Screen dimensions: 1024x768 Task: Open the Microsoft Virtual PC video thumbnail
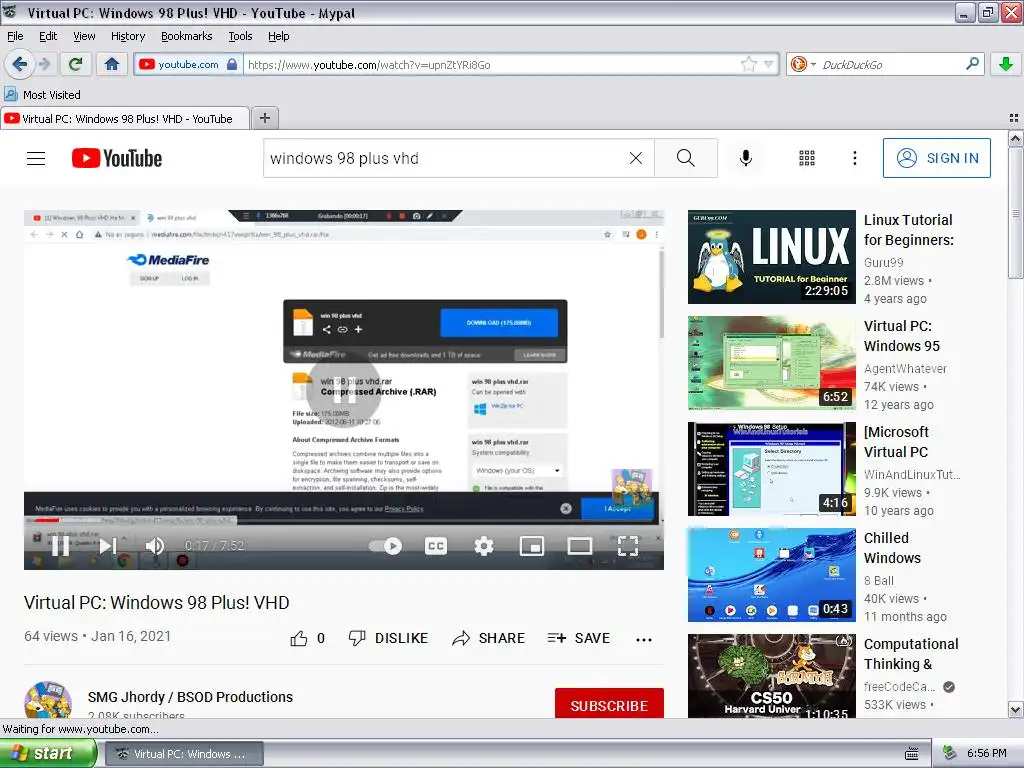771,469
